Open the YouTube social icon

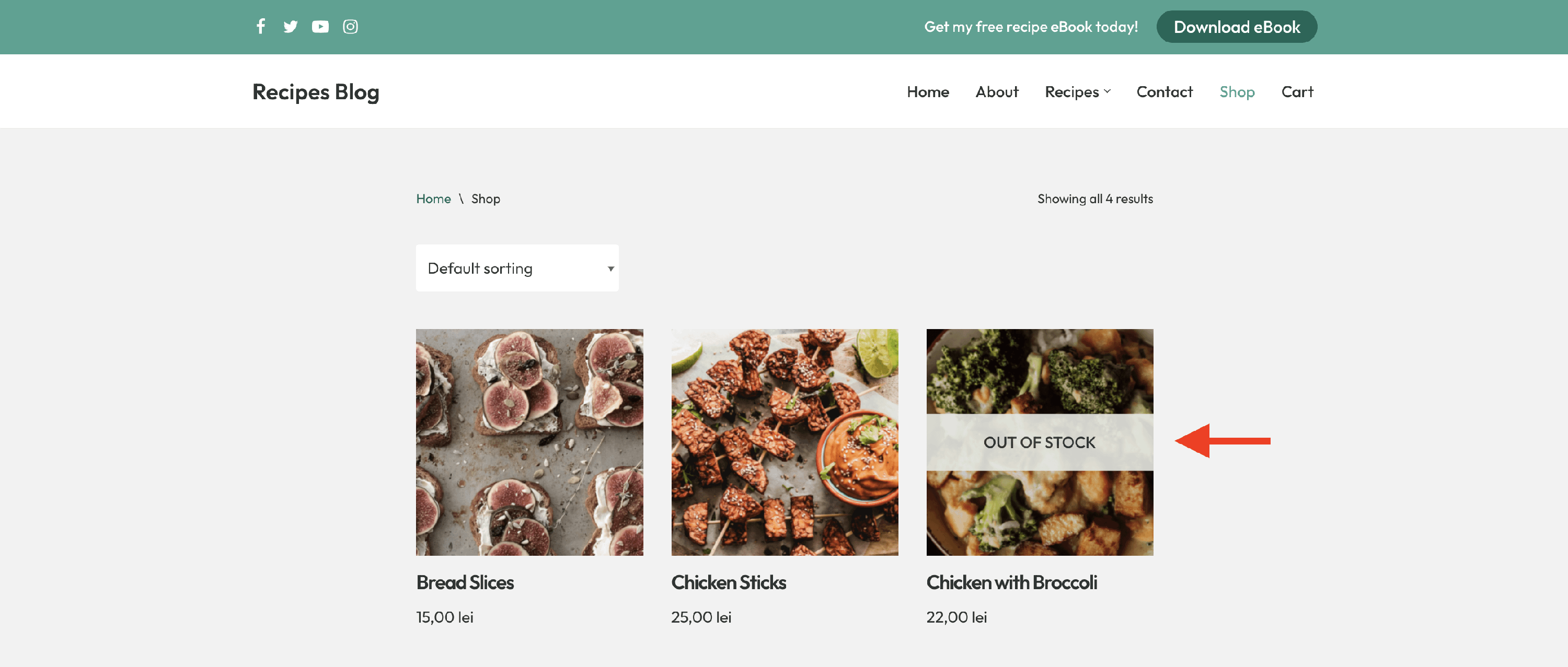[320, 27]
